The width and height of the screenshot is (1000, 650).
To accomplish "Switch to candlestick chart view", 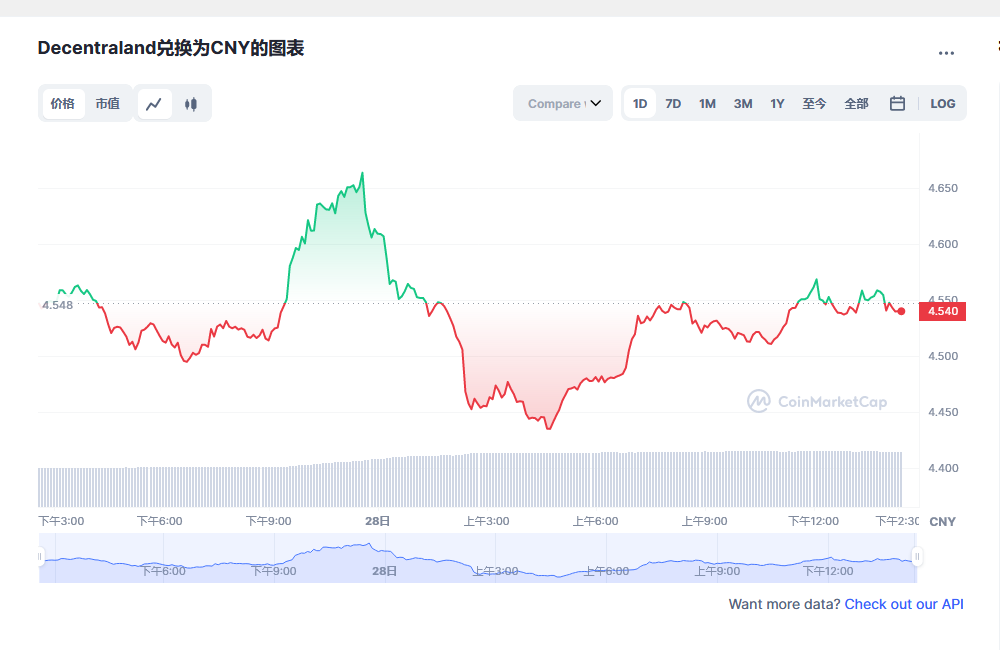I will pos(191,104).
